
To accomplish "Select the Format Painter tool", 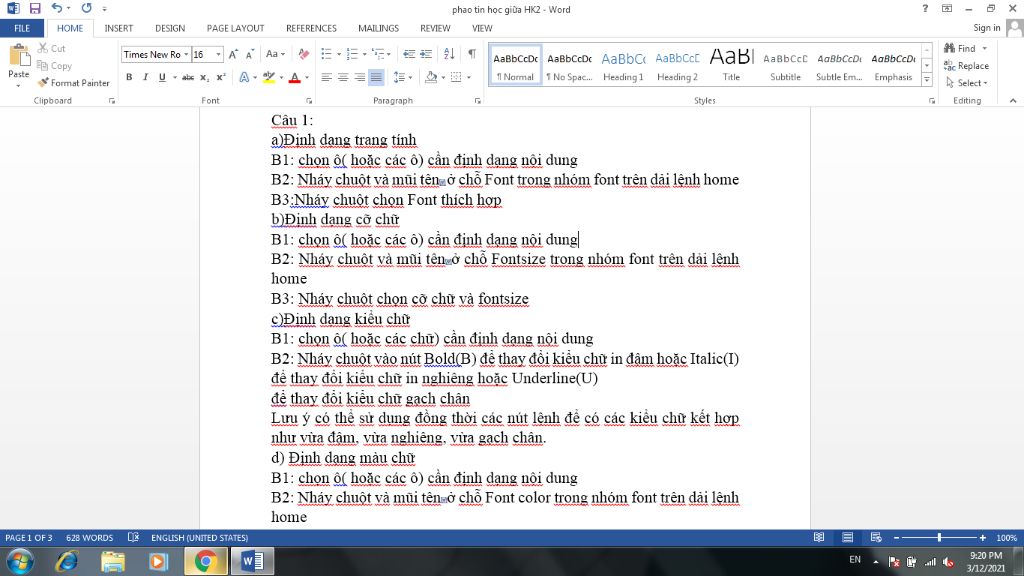I will point(73,83).
